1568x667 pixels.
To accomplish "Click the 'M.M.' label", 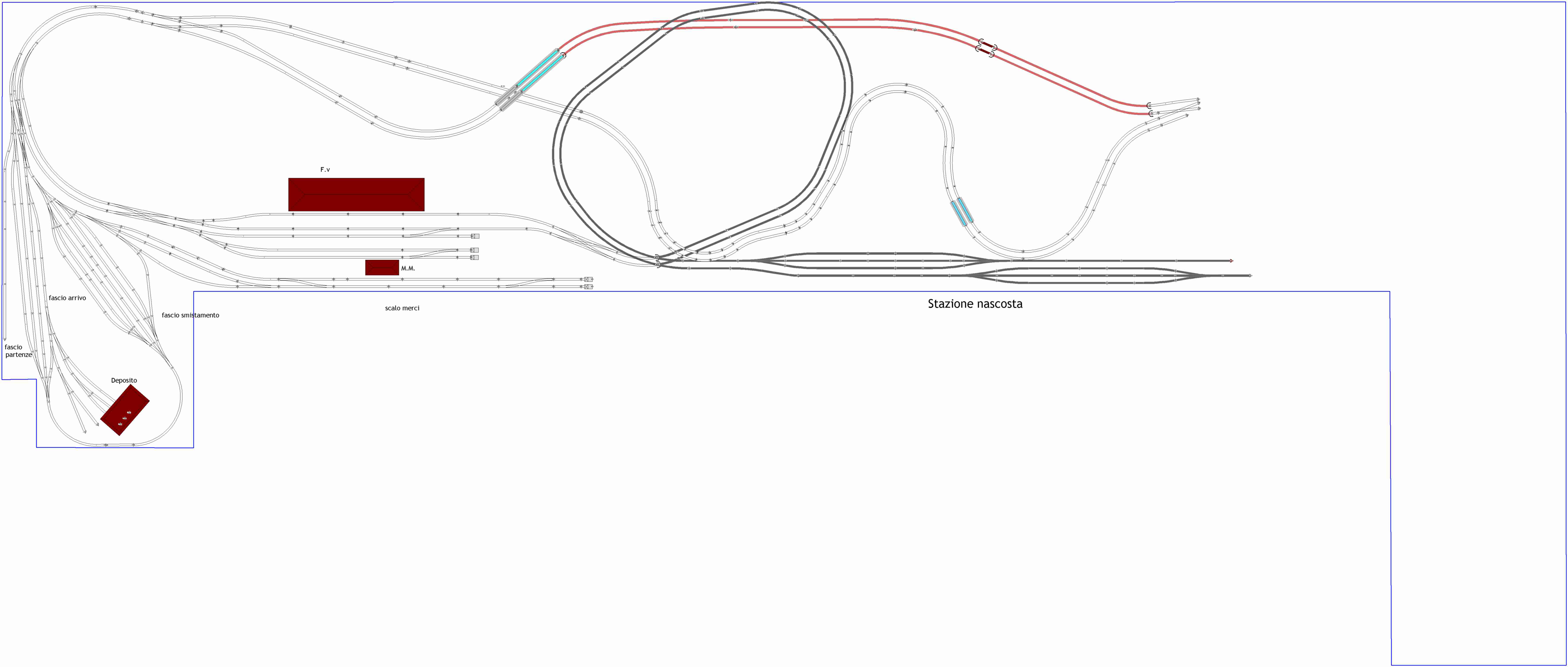I will pos(408,268).
